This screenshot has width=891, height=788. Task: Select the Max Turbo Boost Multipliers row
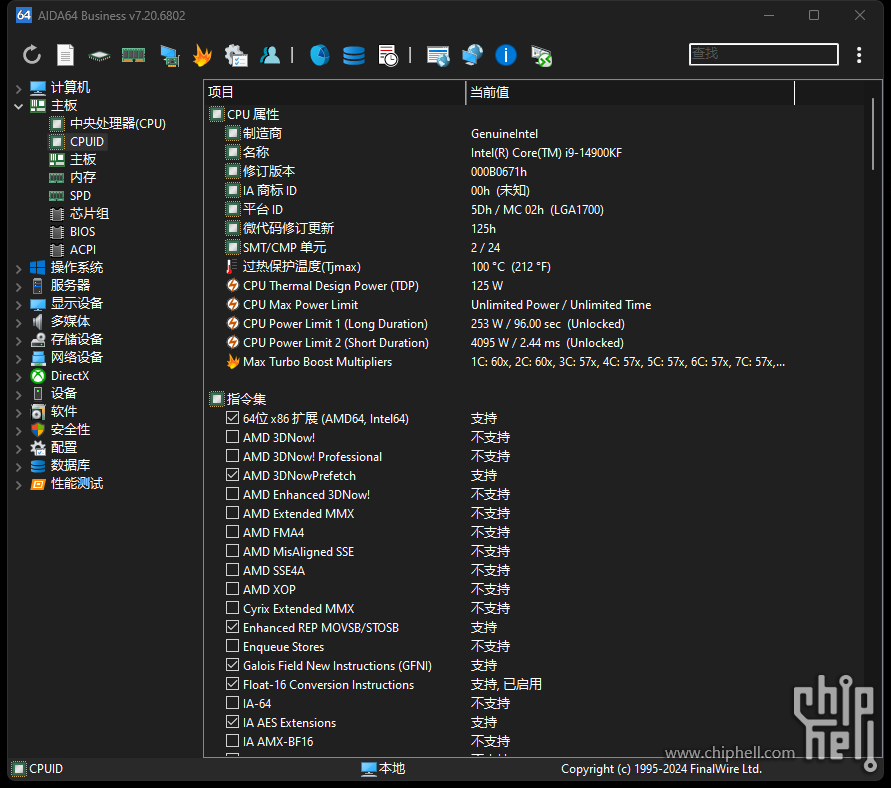pyautogui.click(x=506, y=362)
